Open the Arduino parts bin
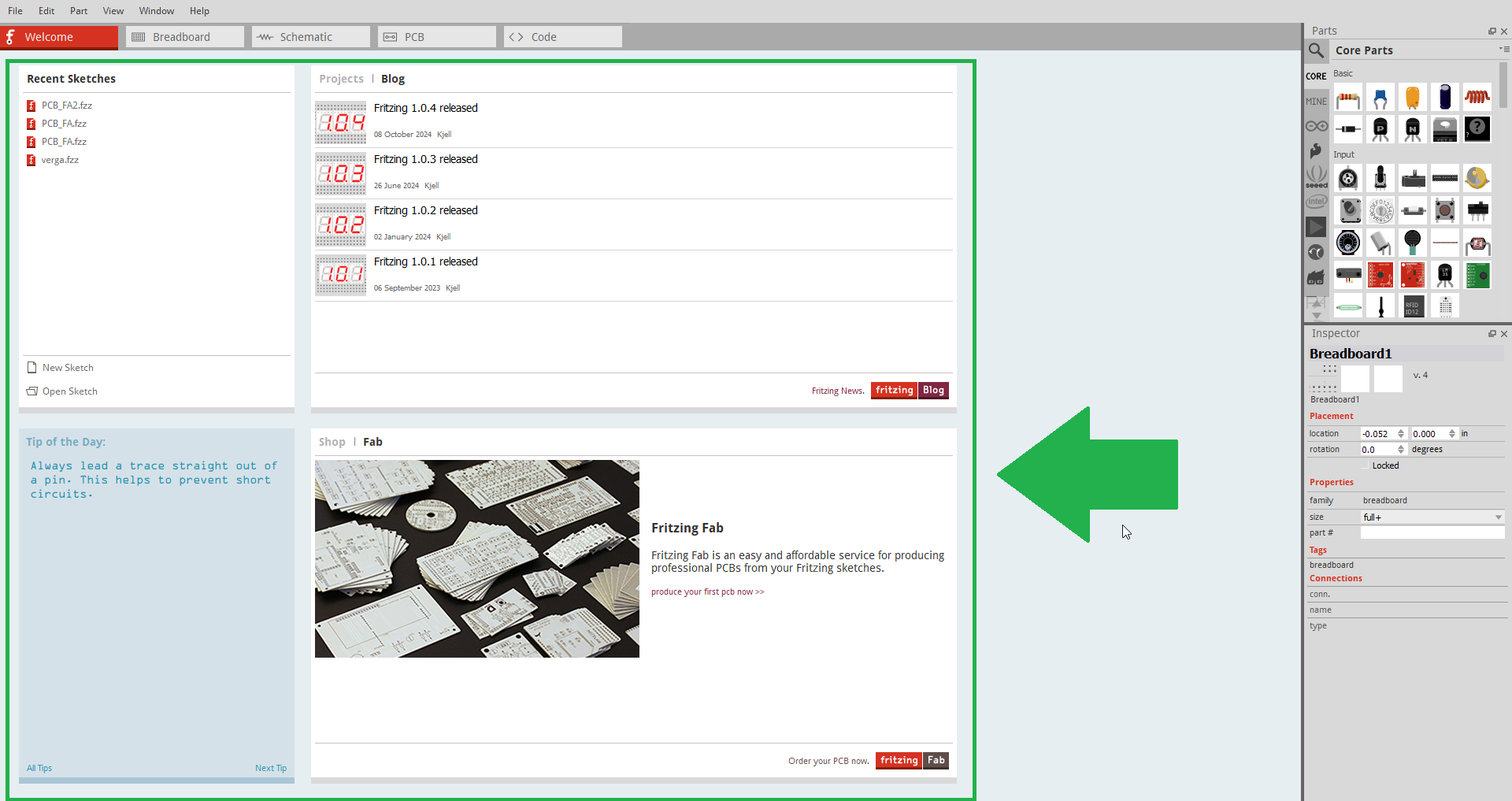 (x=1316, y=126)
